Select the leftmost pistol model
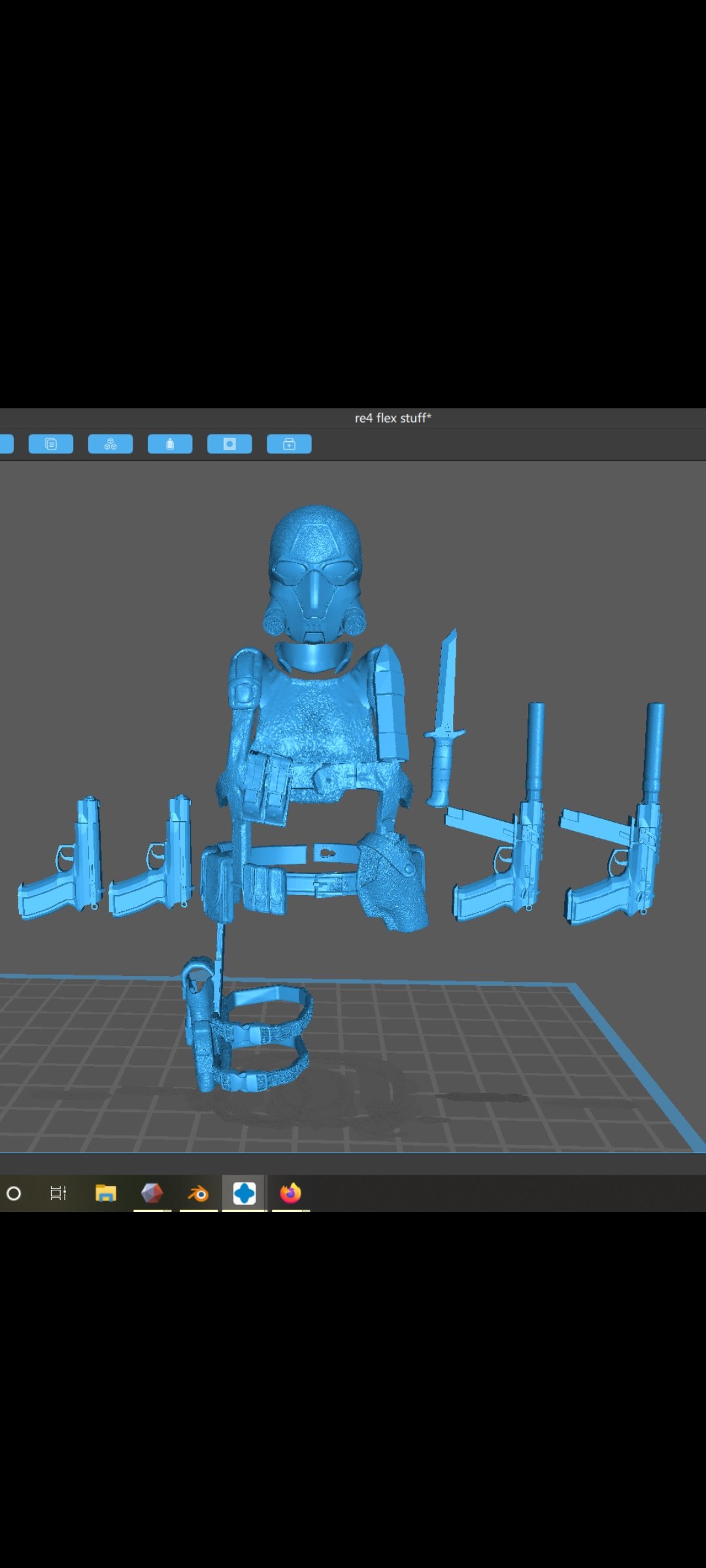The image size is (706, 1568). click(60, 859)
